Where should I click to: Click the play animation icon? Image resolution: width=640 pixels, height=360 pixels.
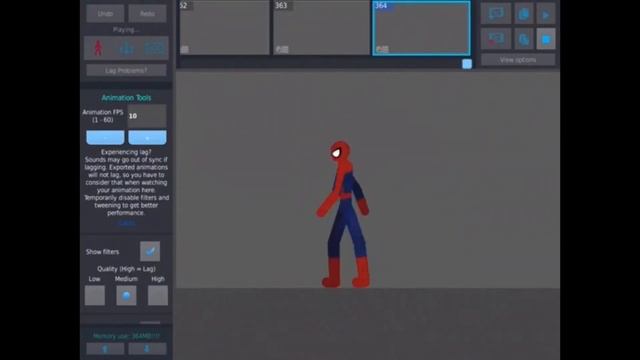(x=546, y=14)
